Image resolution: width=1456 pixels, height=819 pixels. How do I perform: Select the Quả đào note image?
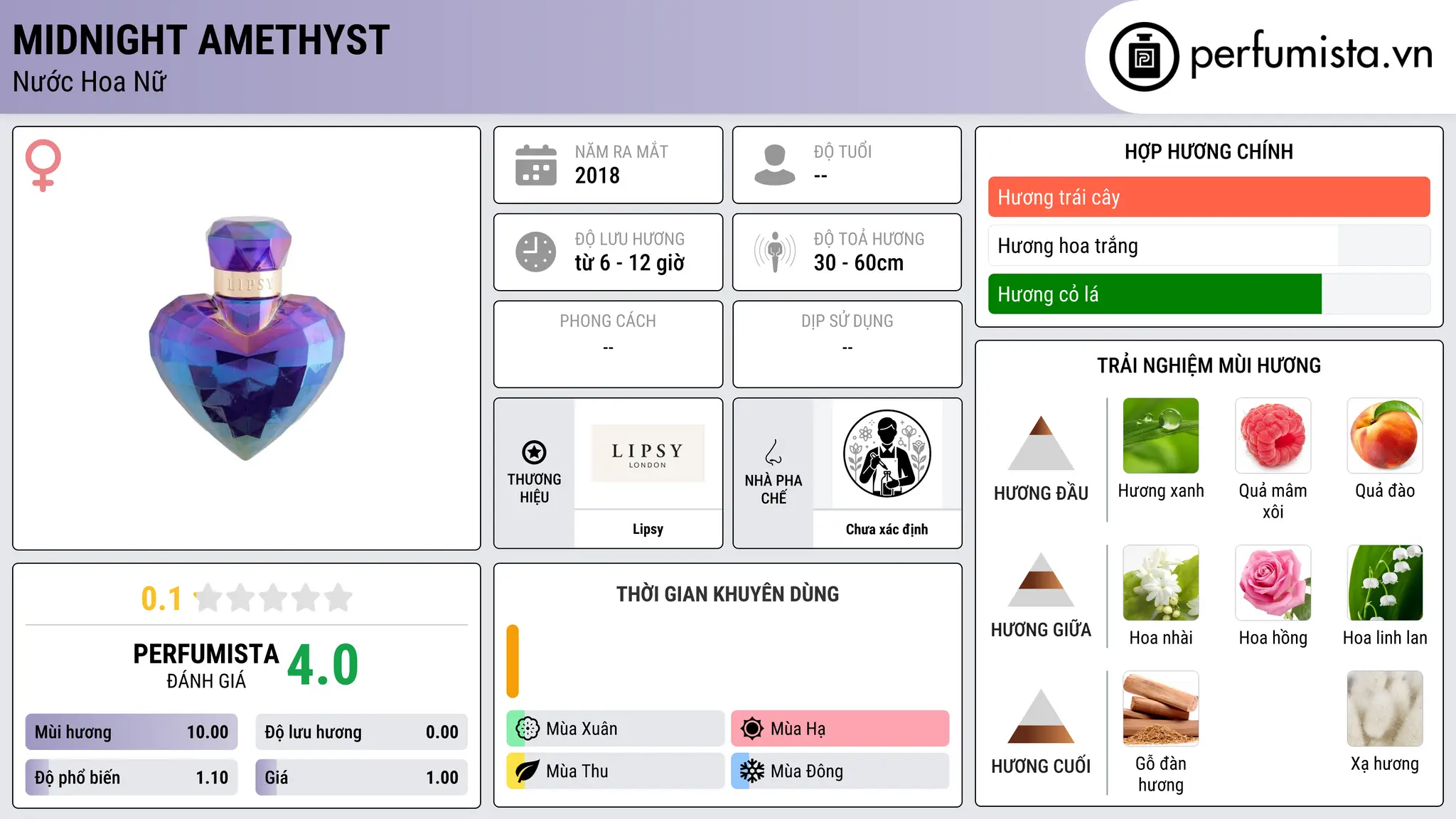point(1385,436)
